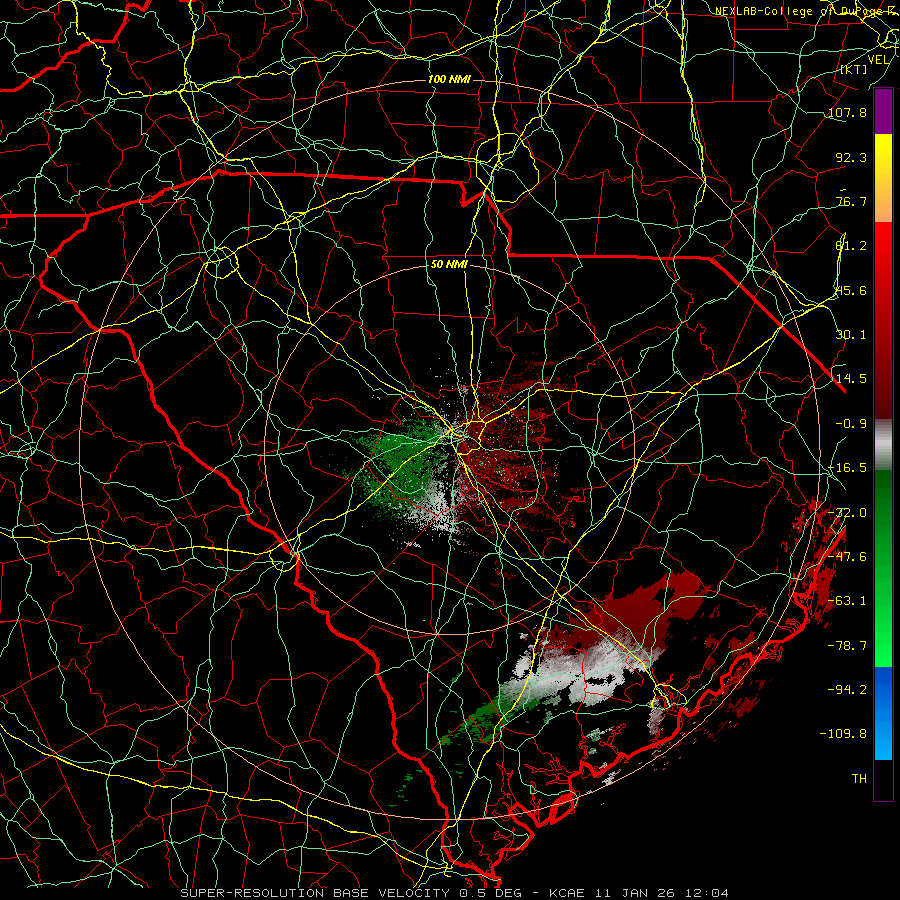Select the 61.2 scale value

pos(851,246)
